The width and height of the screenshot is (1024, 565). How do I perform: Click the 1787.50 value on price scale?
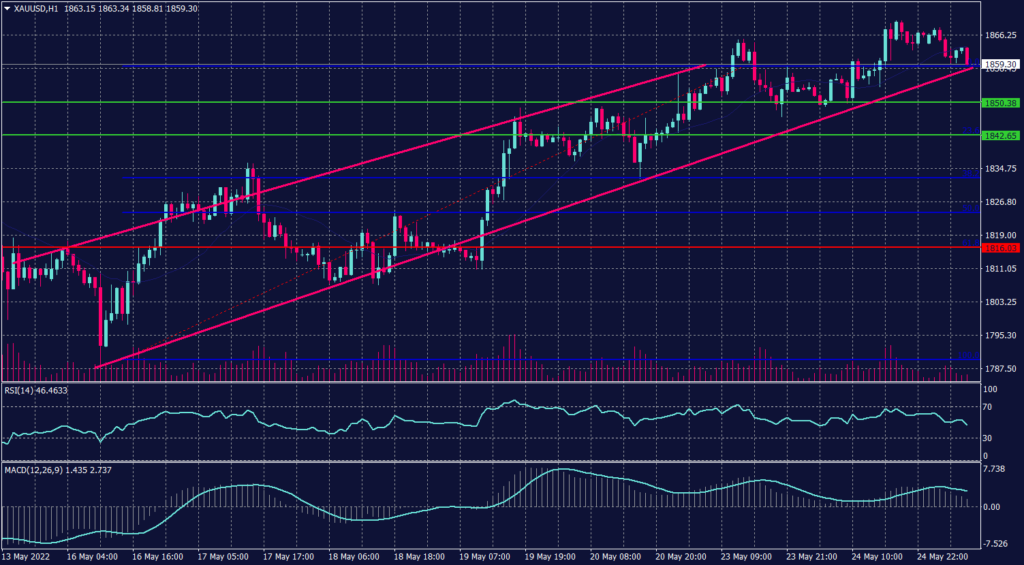click(x=1000, y=369)
